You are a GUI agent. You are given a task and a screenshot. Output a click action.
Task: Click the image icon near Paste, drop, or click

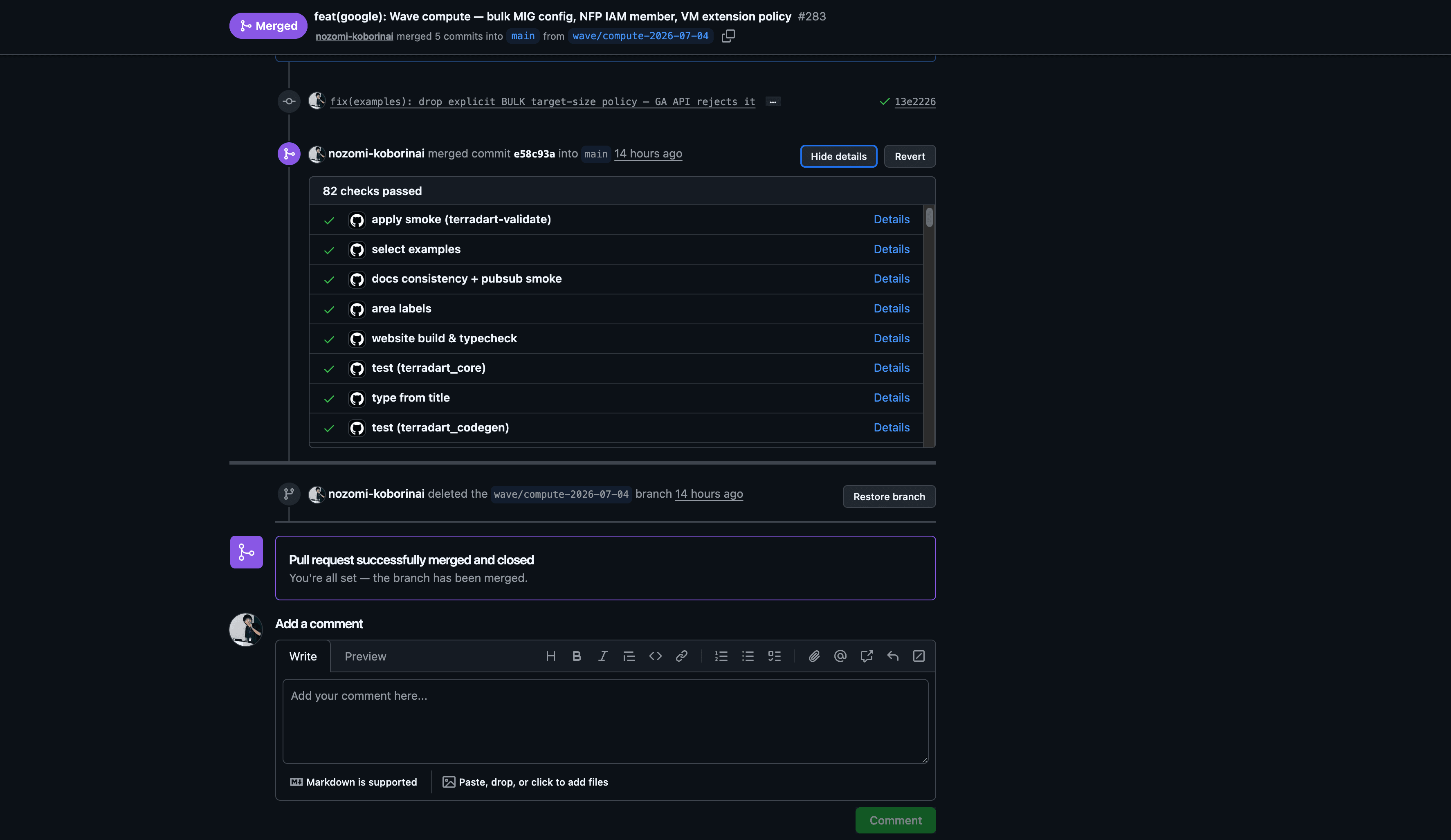(x=449, y=782)
